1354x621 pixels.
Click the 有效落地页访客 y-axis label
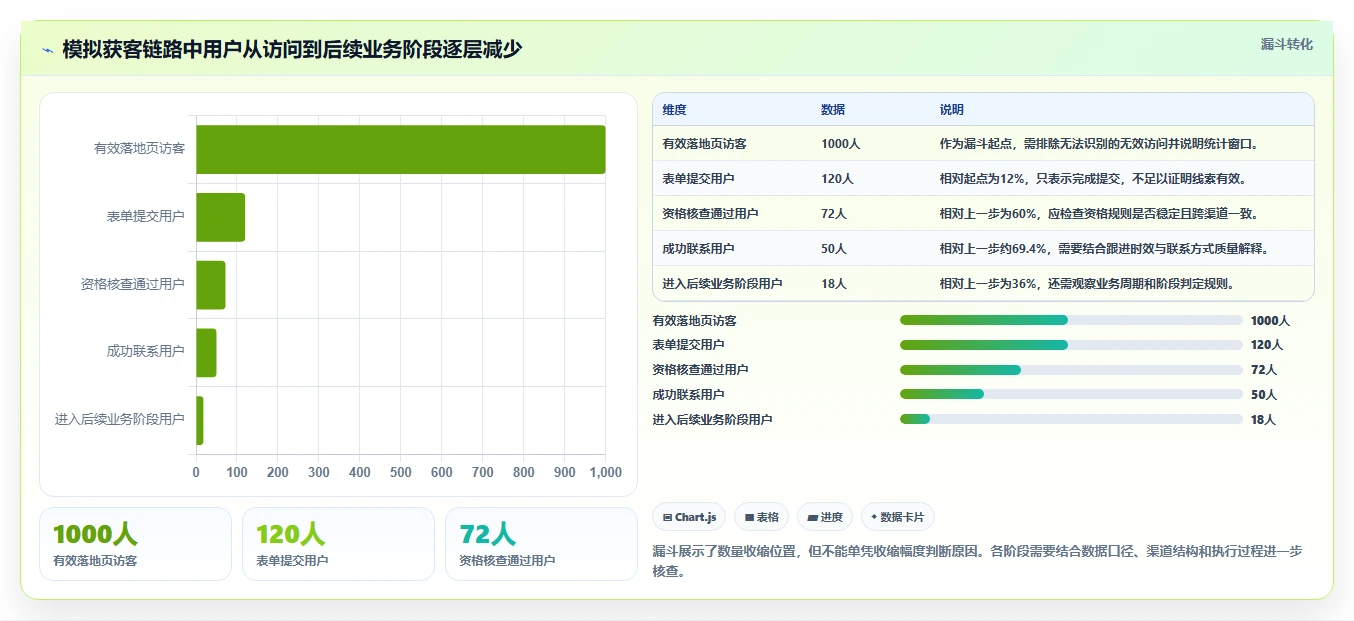pos(139,149)
